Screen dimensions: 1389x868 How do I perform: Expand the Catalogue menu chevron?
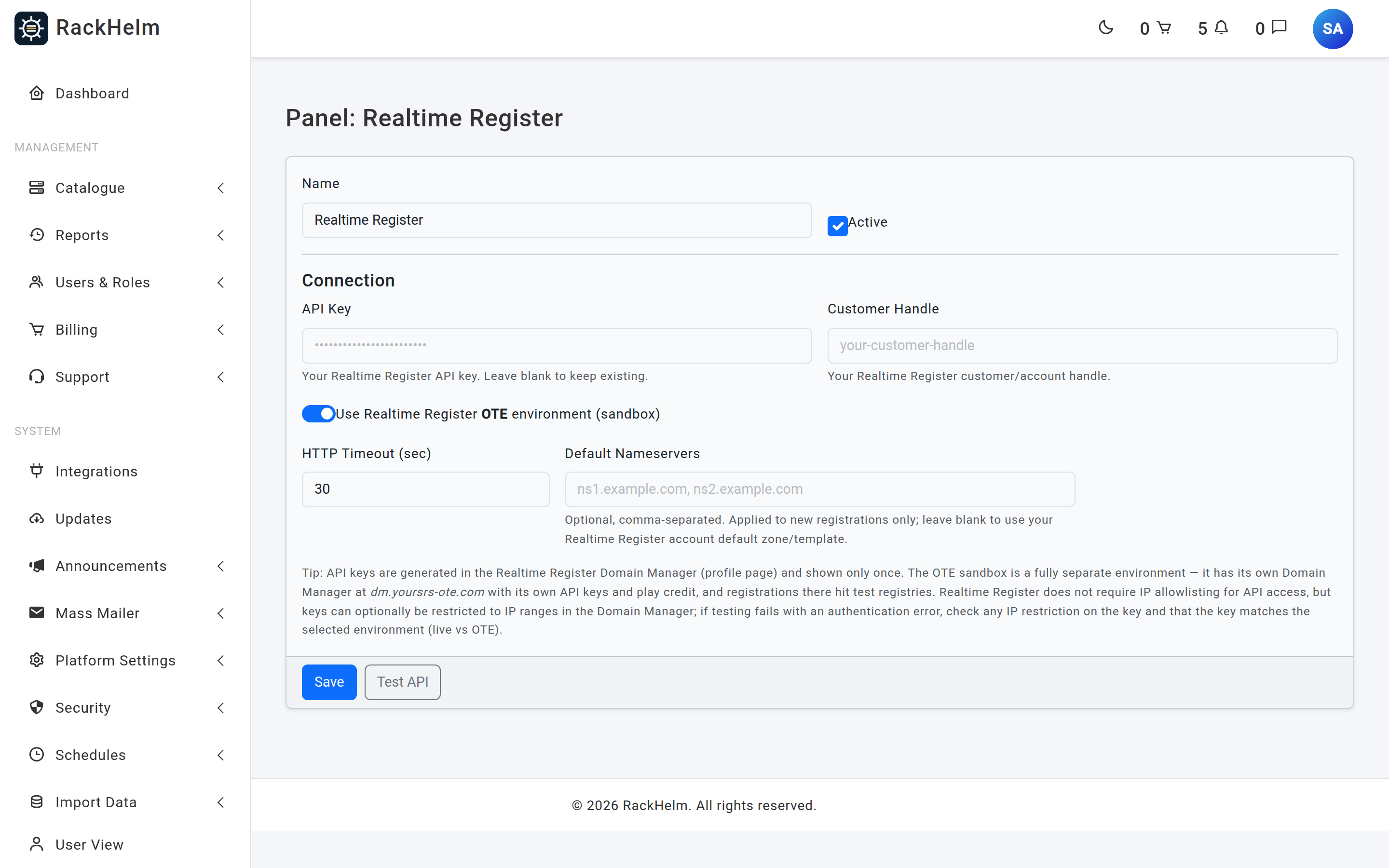220,188
